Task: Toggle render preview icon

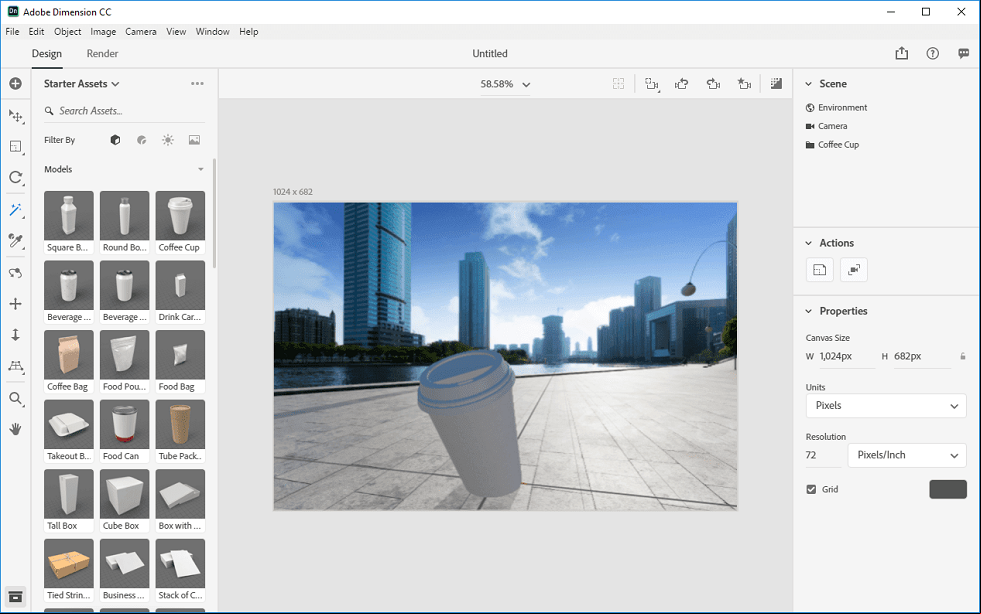Action: click(776, 83)
